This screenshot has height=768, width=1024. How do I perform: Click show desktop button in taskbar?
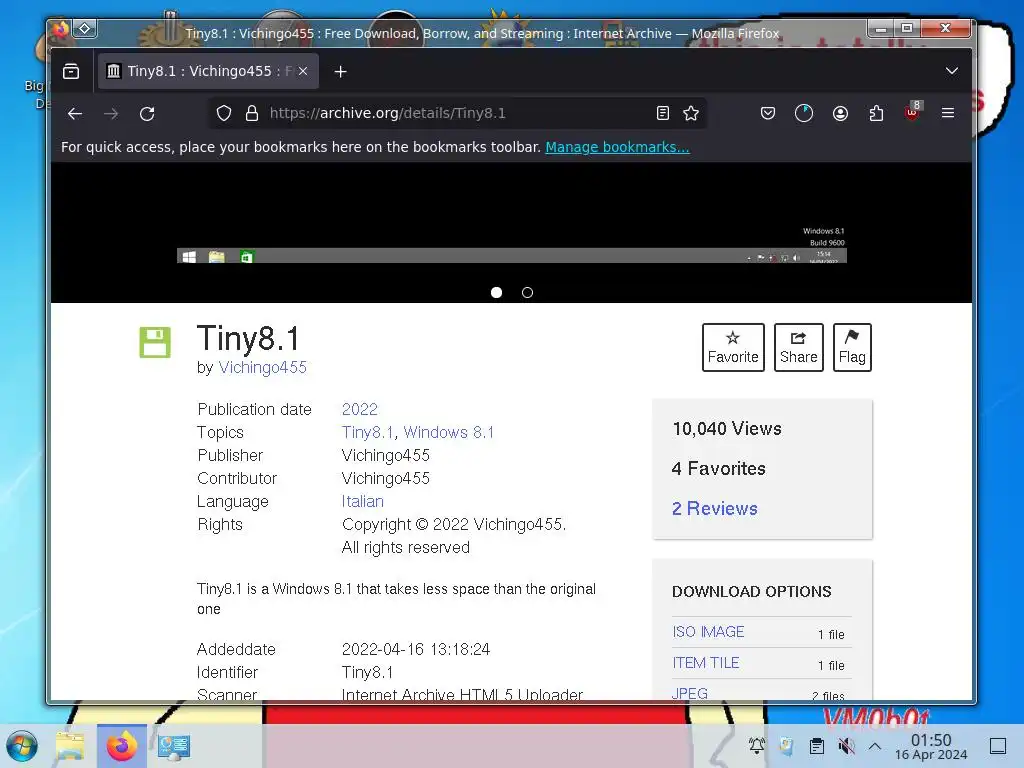tap(998, 746)
